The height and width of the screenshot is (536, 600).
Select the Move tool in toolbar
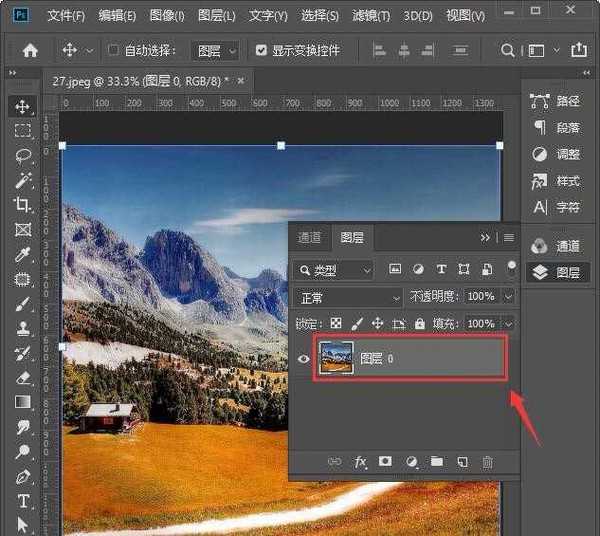[x=22, y=107]
